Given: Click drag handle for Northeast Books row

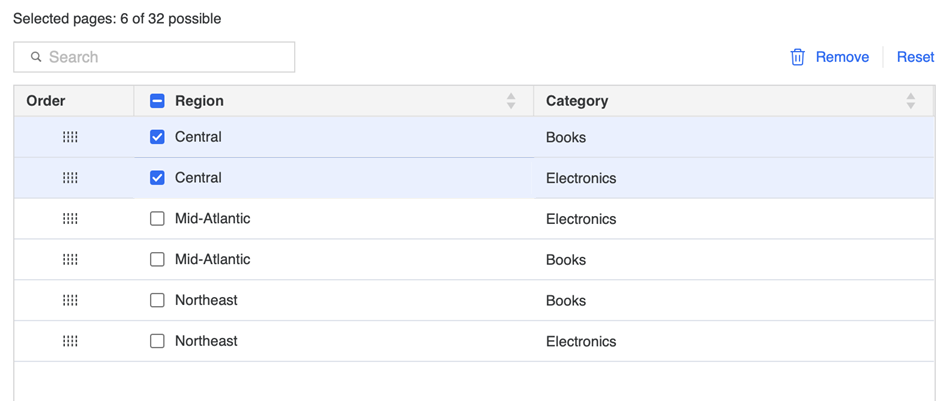Looking at the screenshot, I should click(70, 300).
